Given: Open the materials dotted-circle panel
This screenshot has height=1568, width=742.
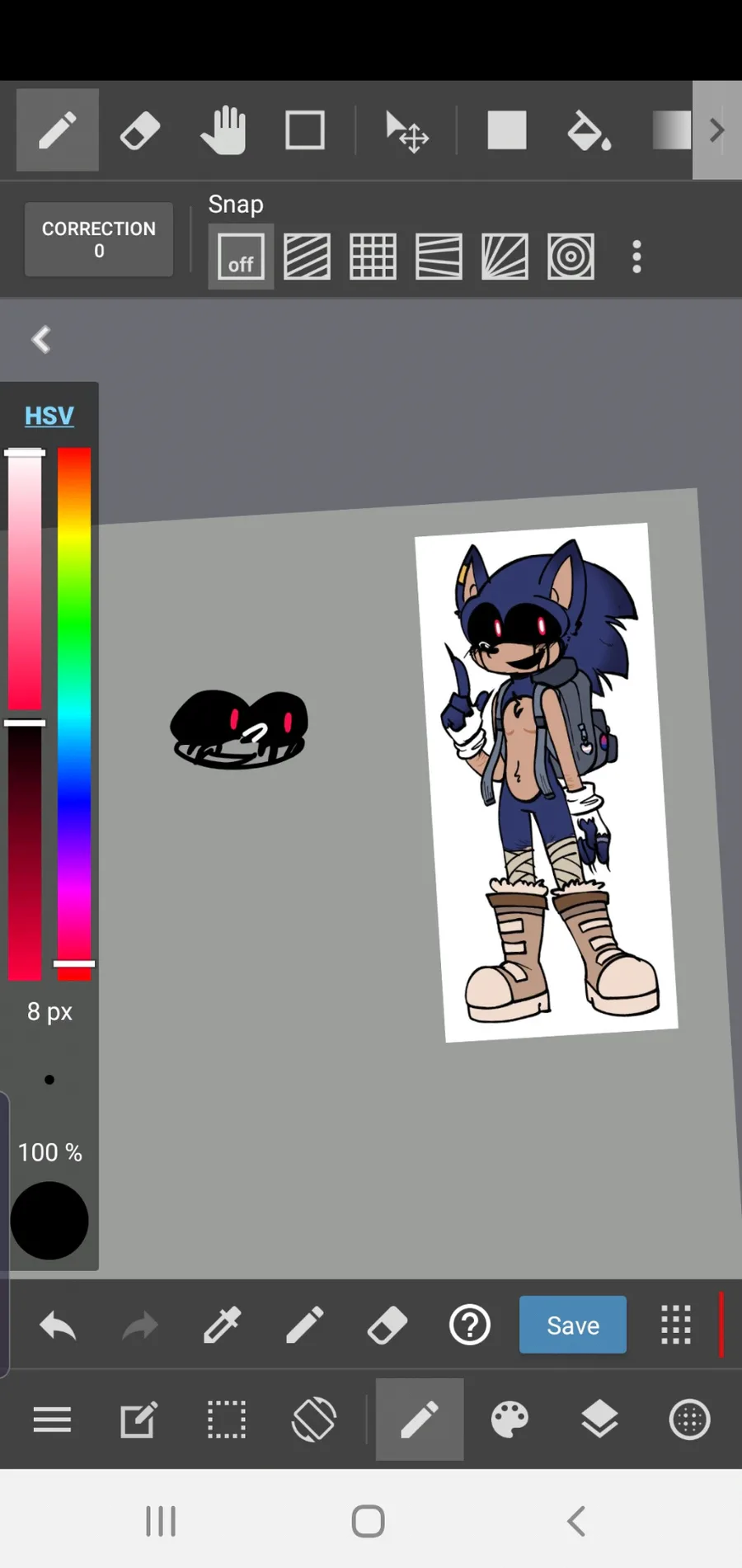Looking at the screenshot, I should coord(690,1420).
